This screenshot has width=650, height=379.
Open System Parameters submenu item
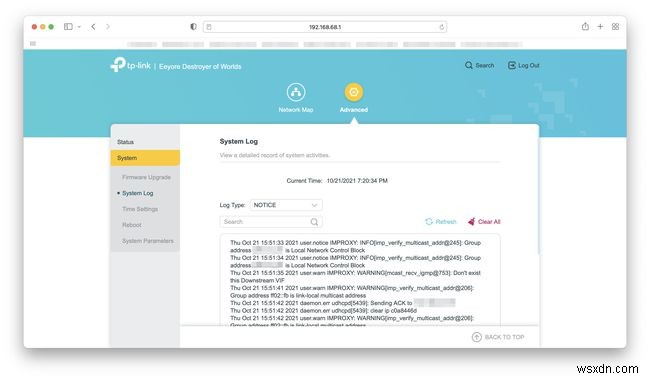(x=148, y=241)
